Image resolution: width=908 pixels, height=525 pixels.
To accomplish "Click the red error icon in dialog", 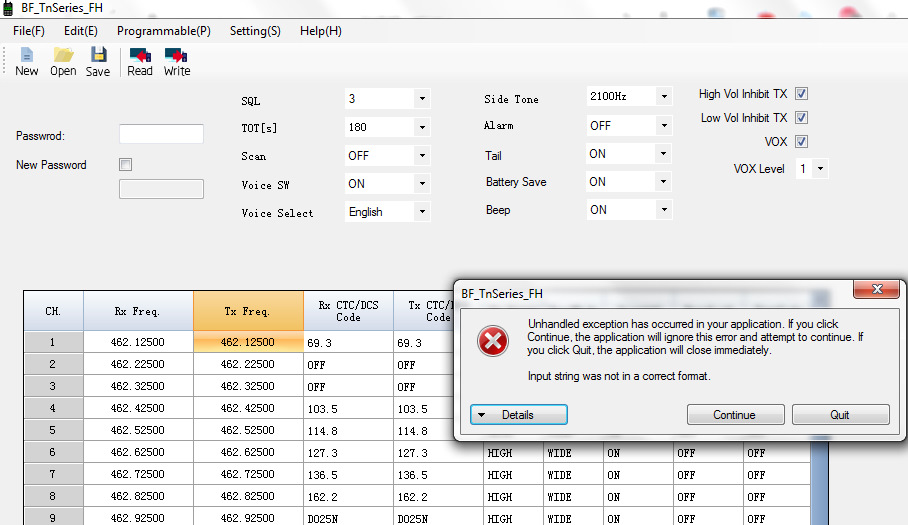I will pos(493,343).
